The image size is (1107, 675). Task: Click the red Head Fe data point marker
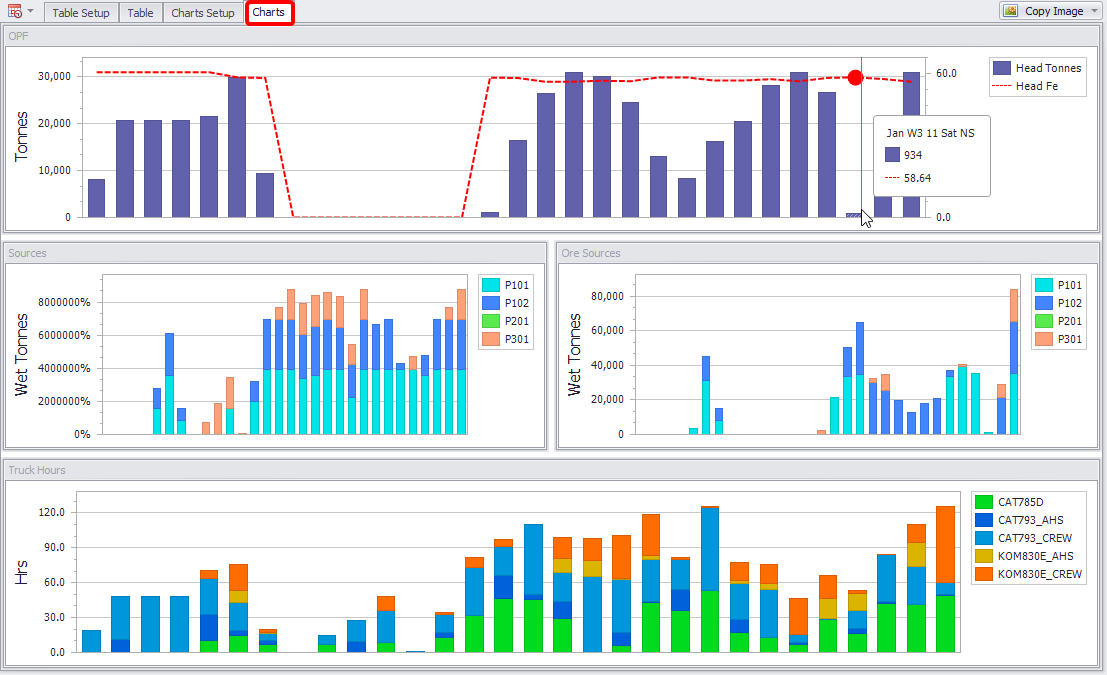[855, 78]
